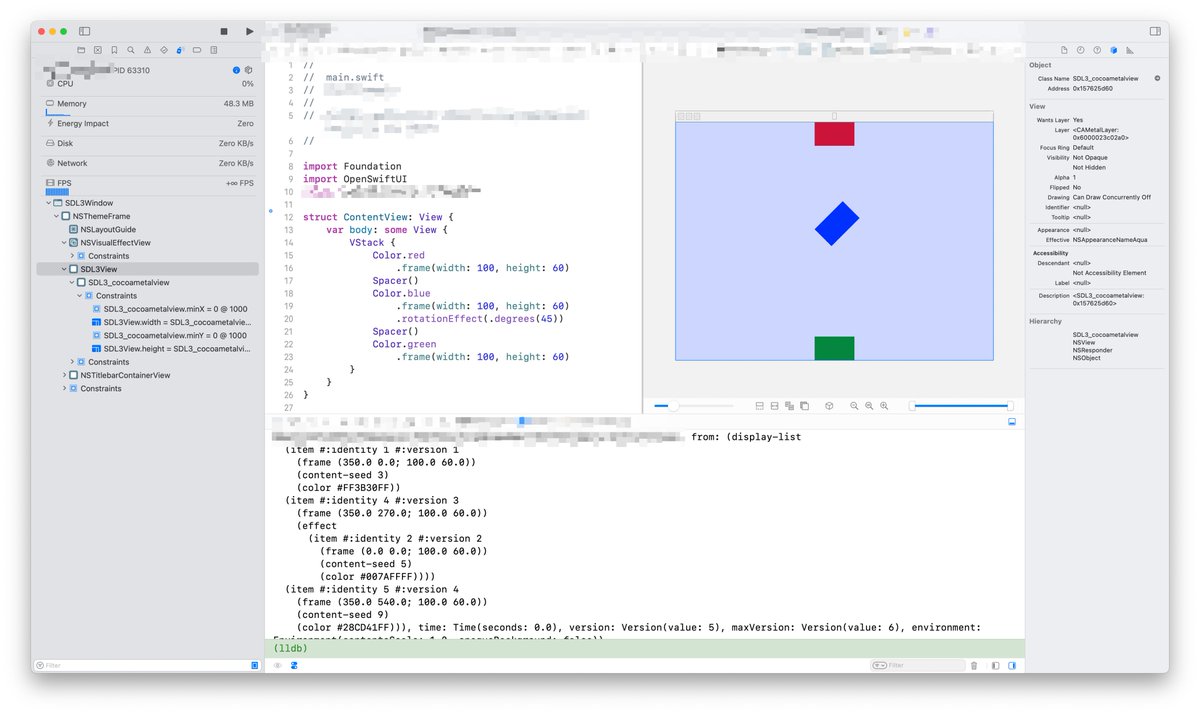Image resolution: width=1200 pixels, height=714 pixels.
Task: Open the Breakpoint navigator
Action: click(x=197, y=49)
